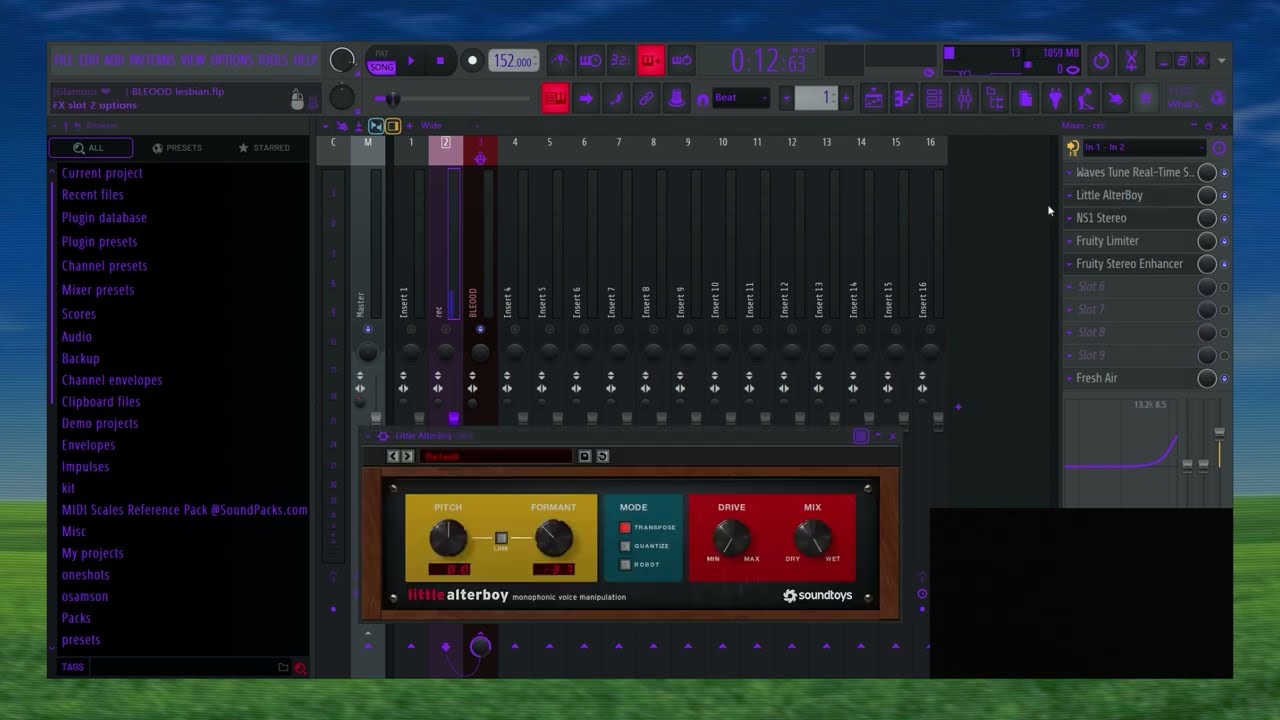The width and height of the screenshot is (1280, 720).
Task: Open the Beat snap dropdown
Action: [741, 98]
